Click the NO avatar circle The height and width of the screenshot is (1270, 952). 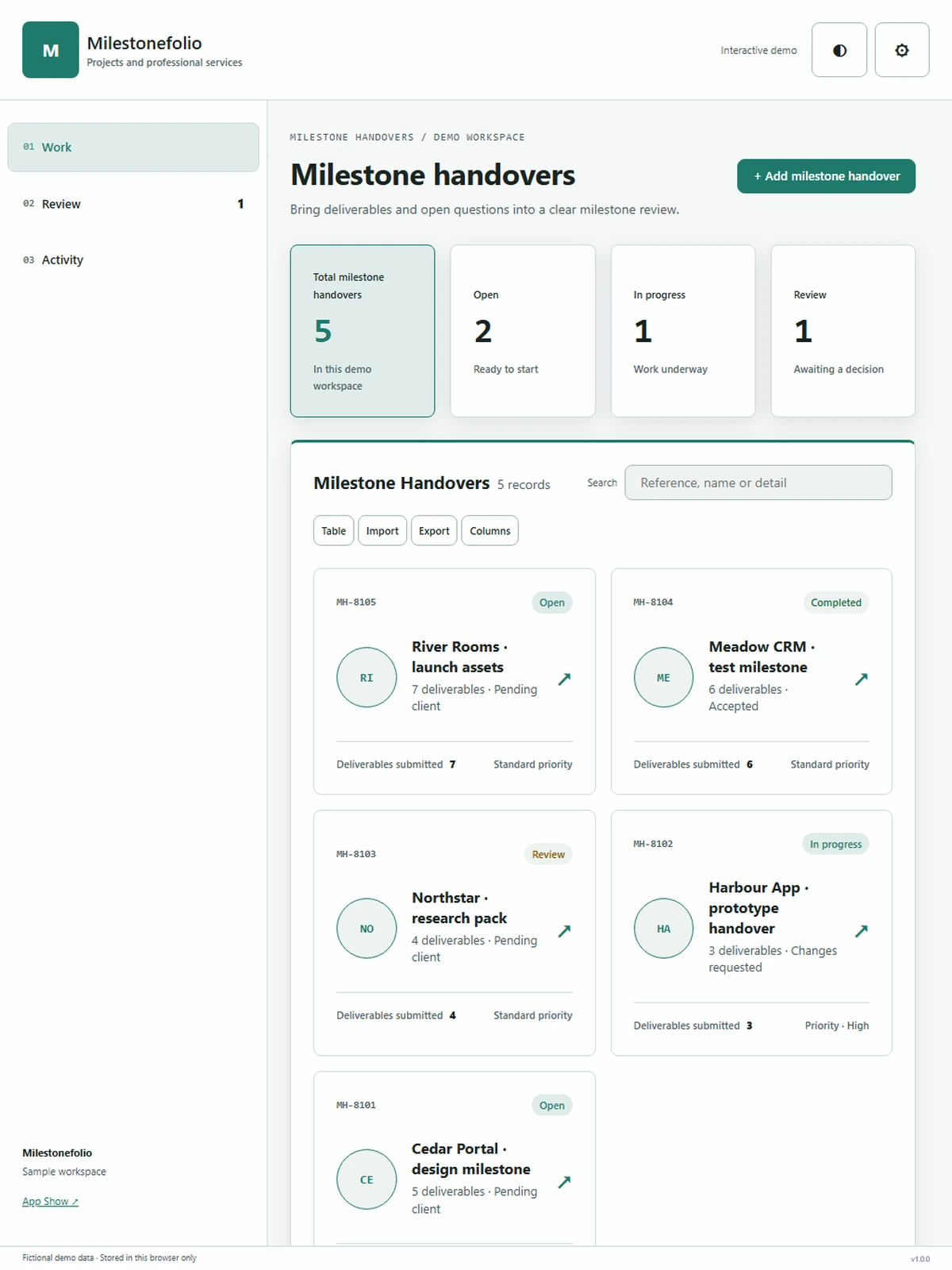367,929
